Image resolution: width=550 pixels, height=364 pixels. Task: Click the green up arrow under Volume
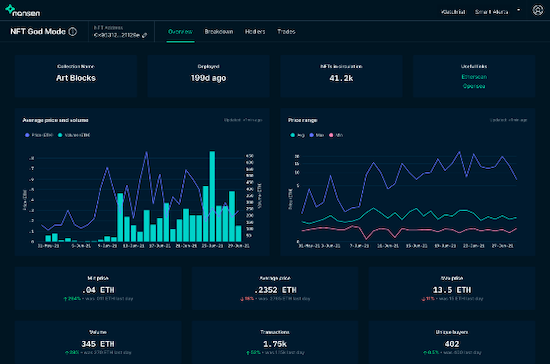click(x=67, y=352)
